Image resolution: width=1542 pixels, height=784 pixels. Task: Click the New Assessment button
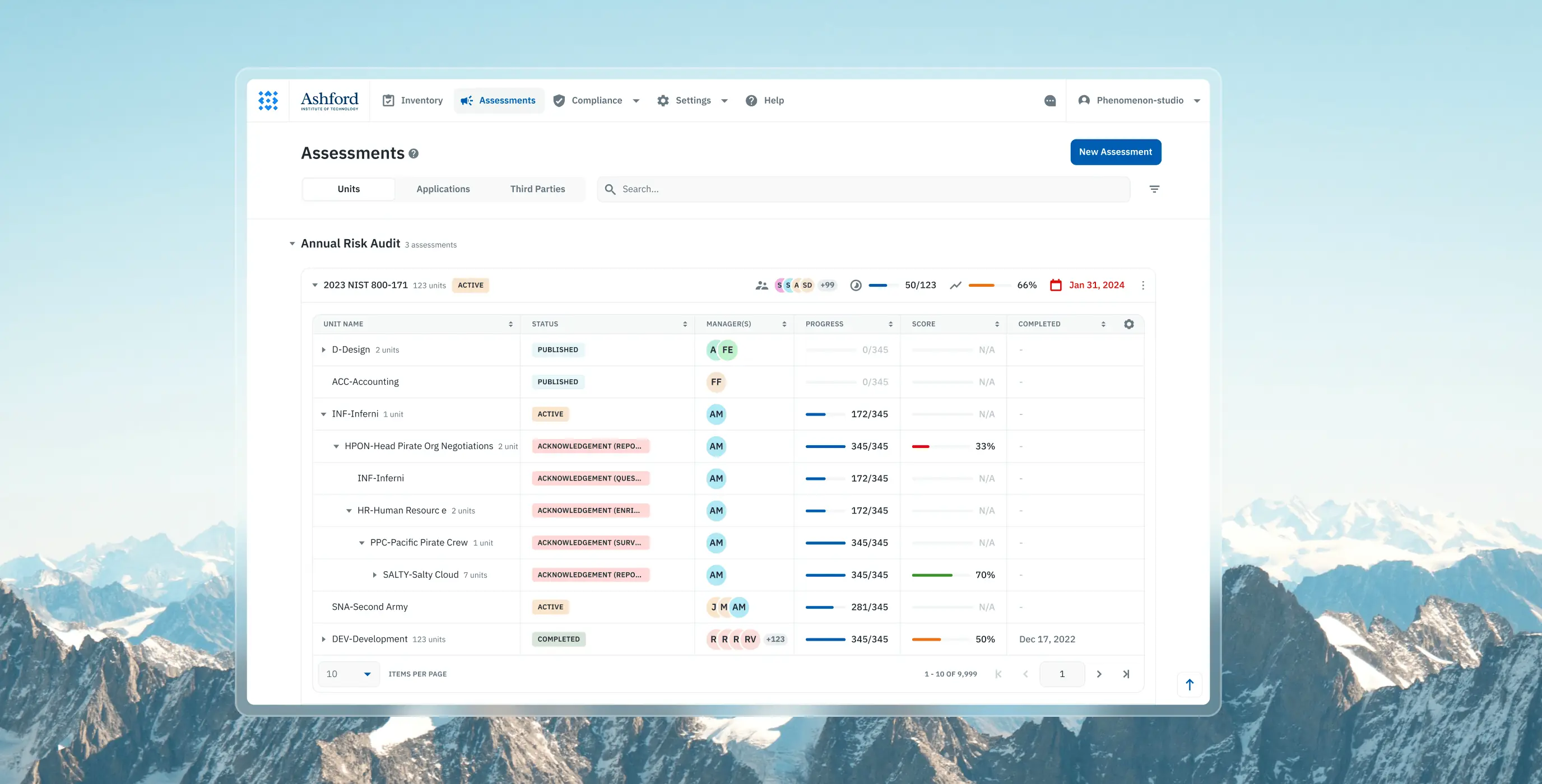click(1115, 151)
